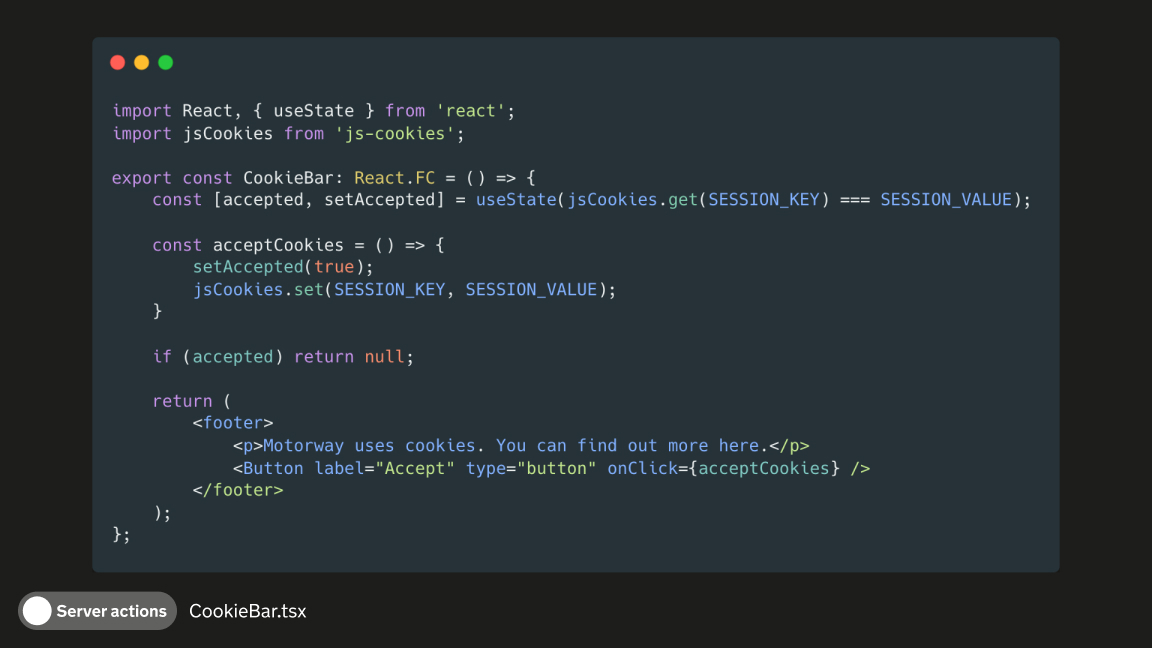Select the CookieBar.tsx file label
This screenshot has height=648, width=1152.
(x=247, y=611)
